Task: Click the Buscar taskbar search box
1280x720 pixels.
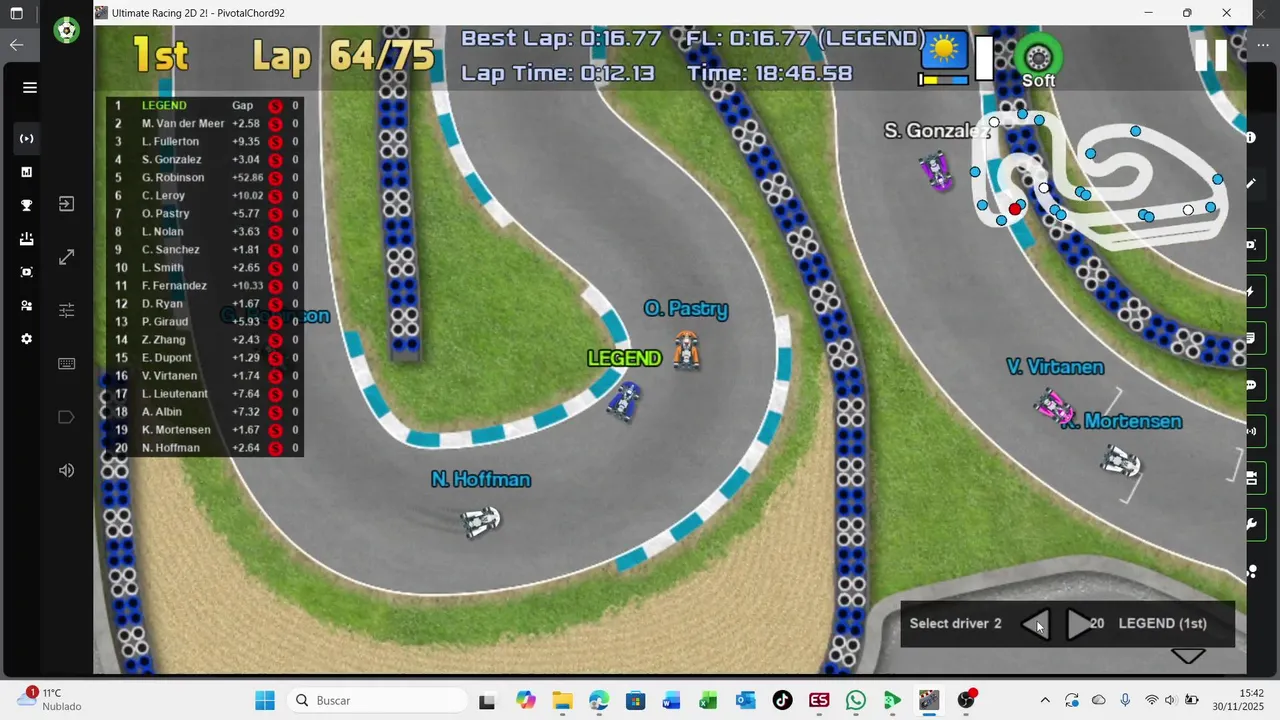Action: pos(377,700)
